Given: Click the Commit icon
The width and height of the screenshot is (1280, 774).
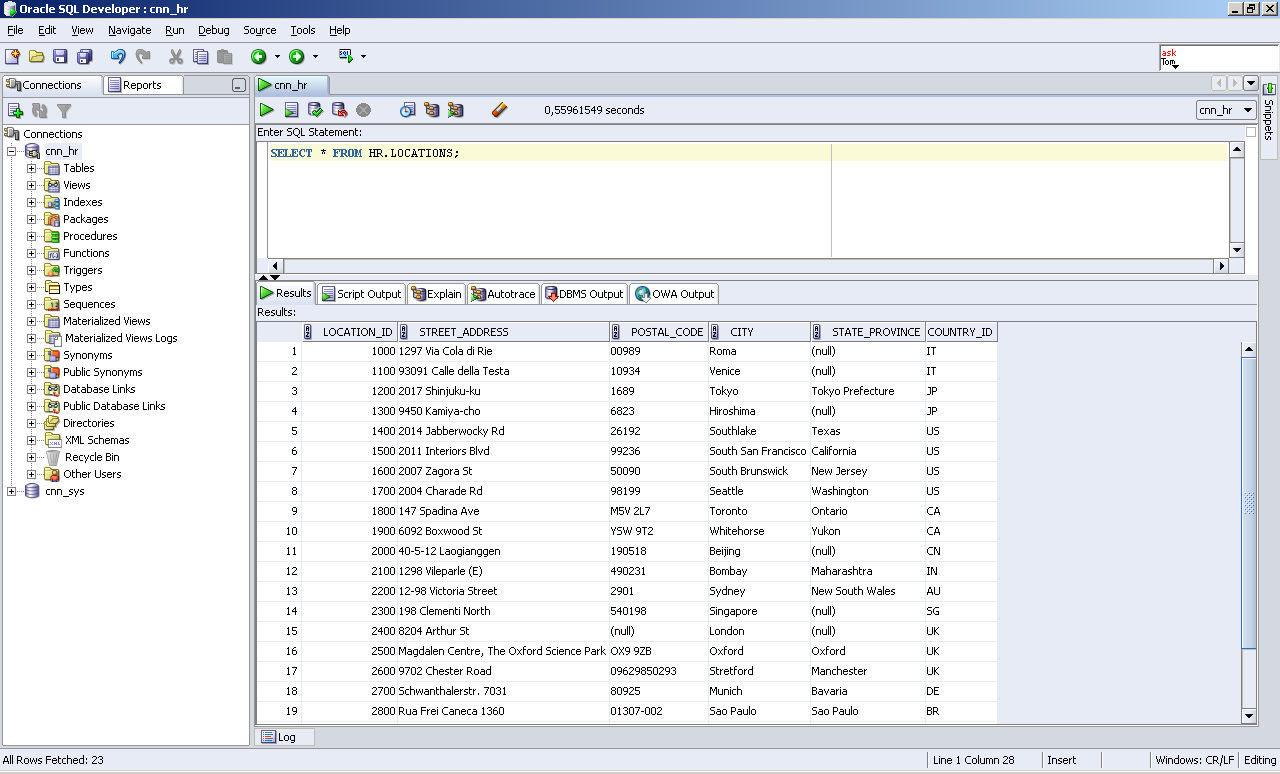Looking at the screenshot, I should [x=315, y=110].
